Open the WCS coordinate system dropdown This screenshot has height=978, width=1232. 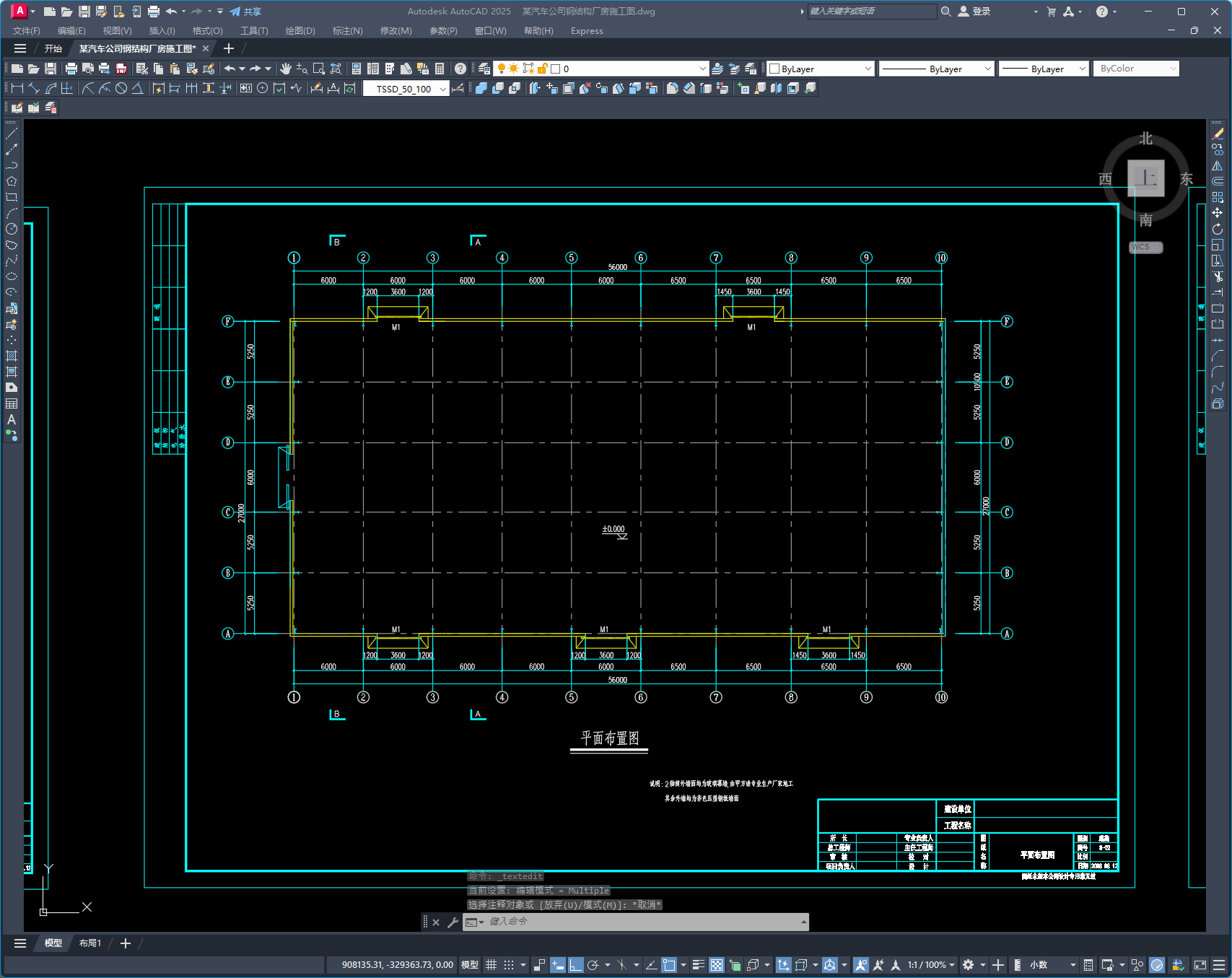tap(1145, 247)
